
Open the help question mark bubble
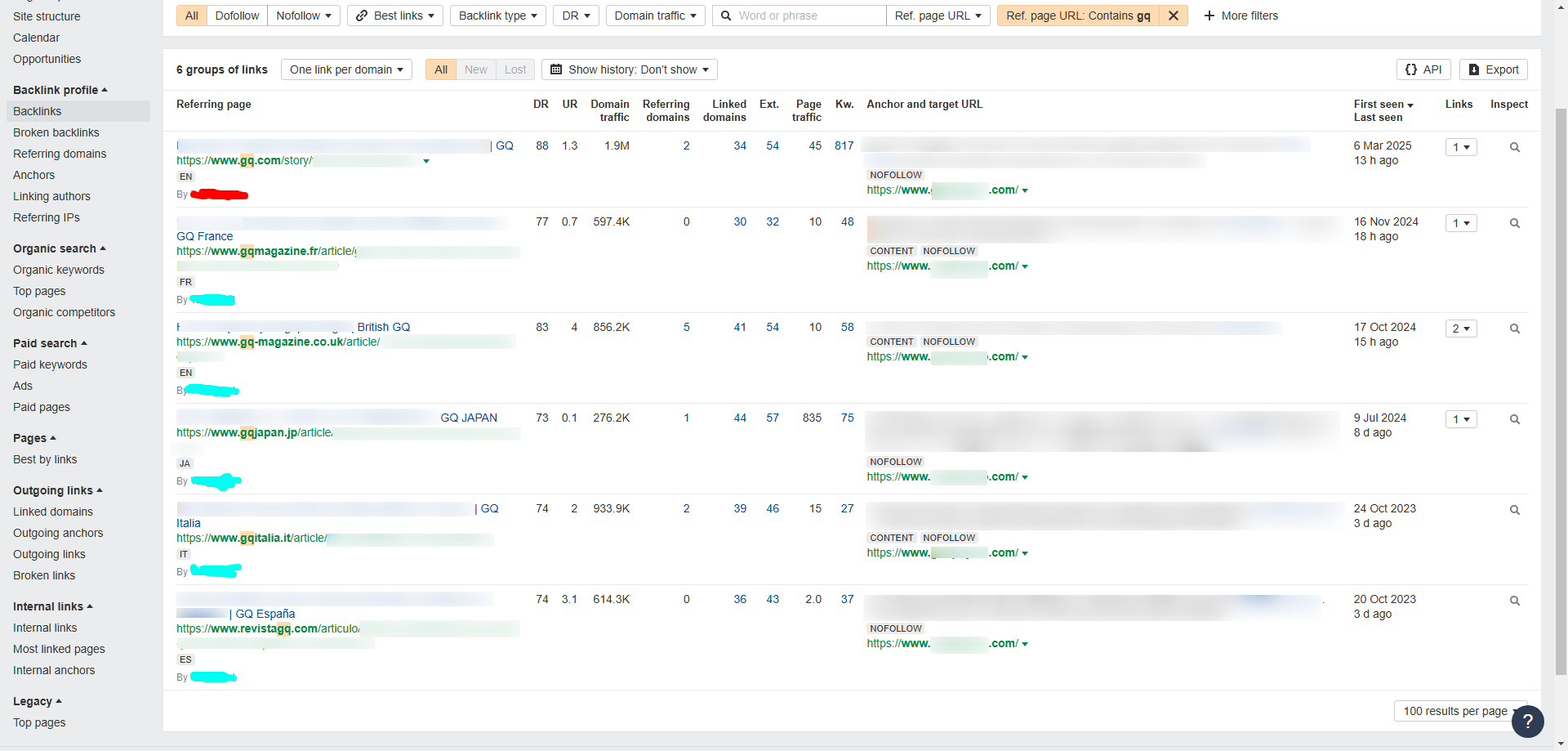[1527, 722]
